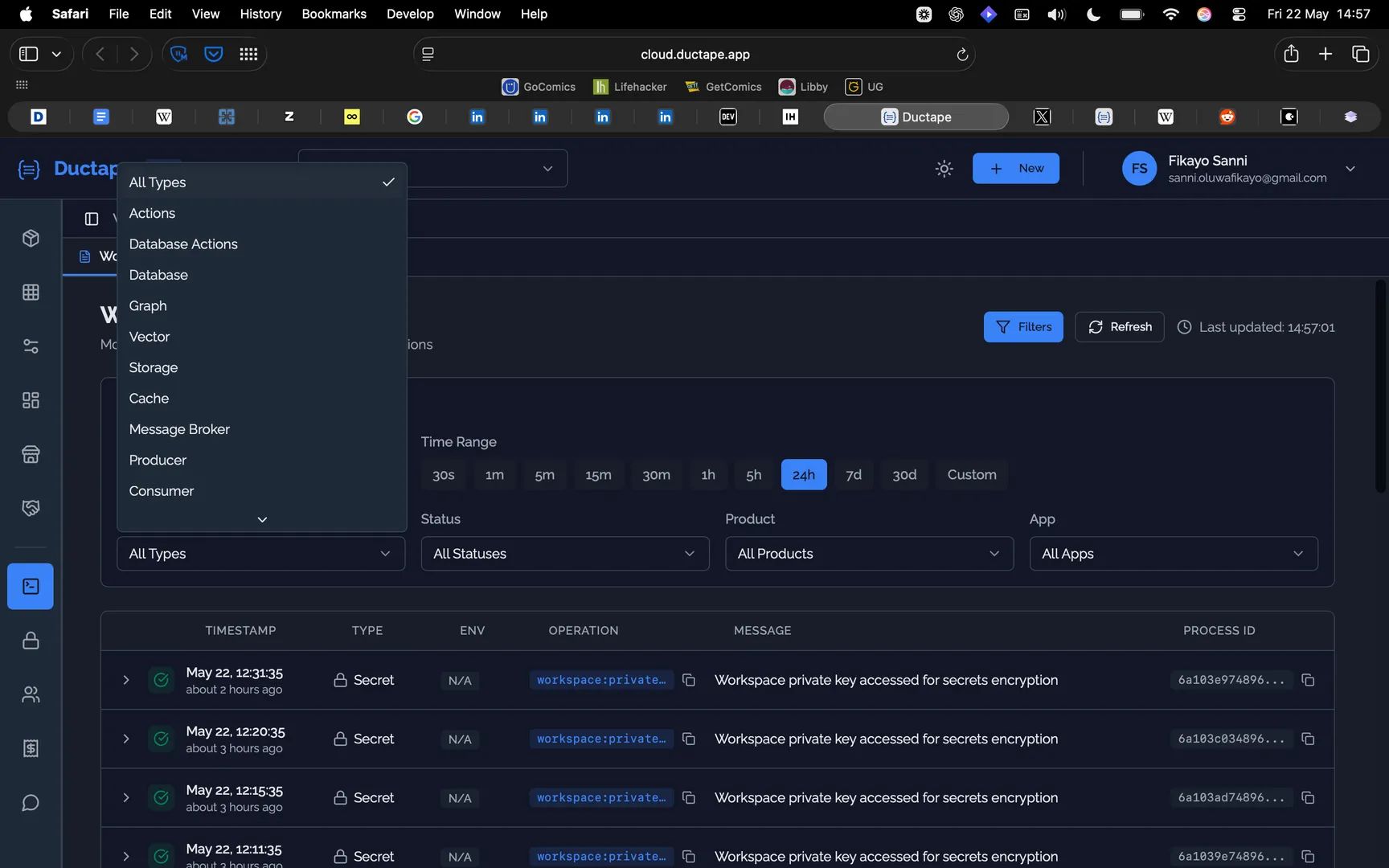Click the blue New button
Screen dimensions: 1389x868
coord(1016,169)
